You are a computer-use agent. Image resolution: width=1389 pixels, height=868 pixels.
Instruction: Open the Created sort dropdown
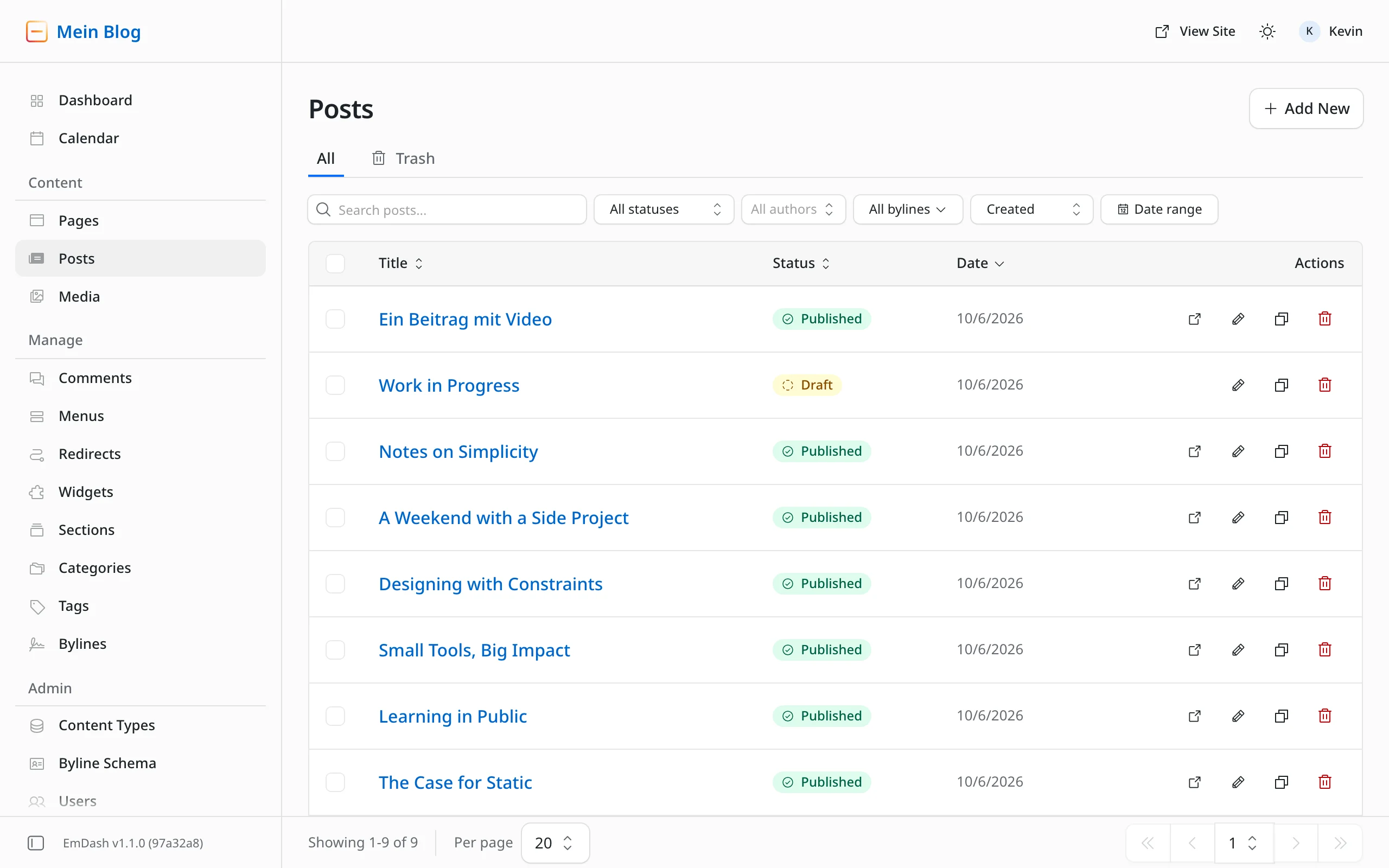(x=1031, y=209)
